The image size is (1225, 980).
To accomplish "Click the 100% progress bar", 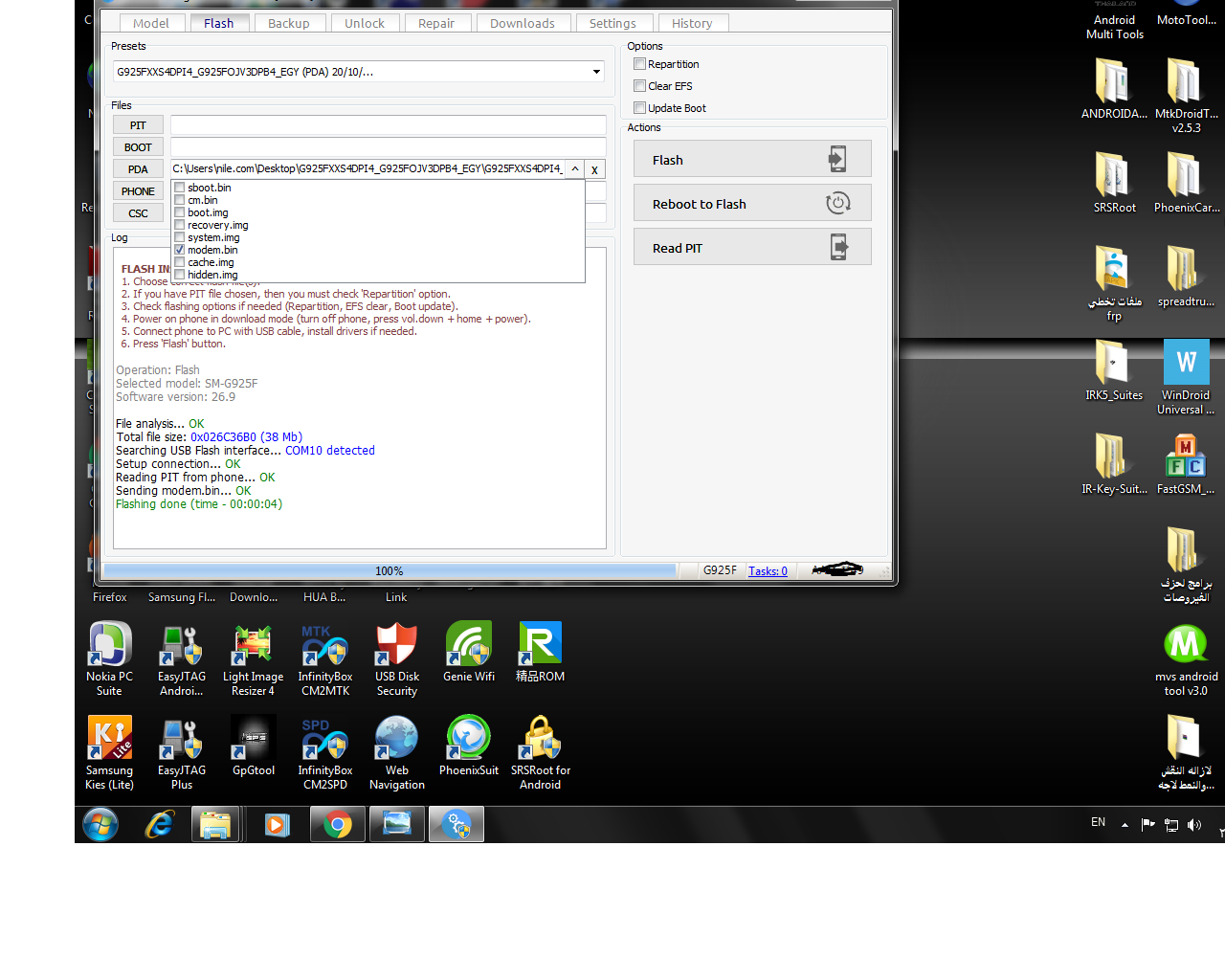I will pyautogui.click(x=389, y=571).
